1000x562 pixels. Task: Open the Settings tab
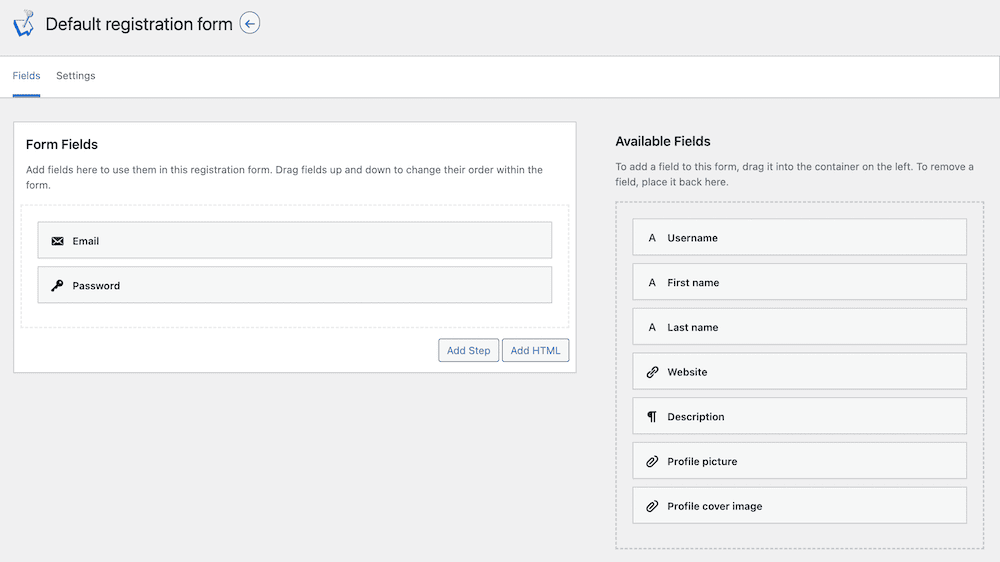click(x=76, y=76)
